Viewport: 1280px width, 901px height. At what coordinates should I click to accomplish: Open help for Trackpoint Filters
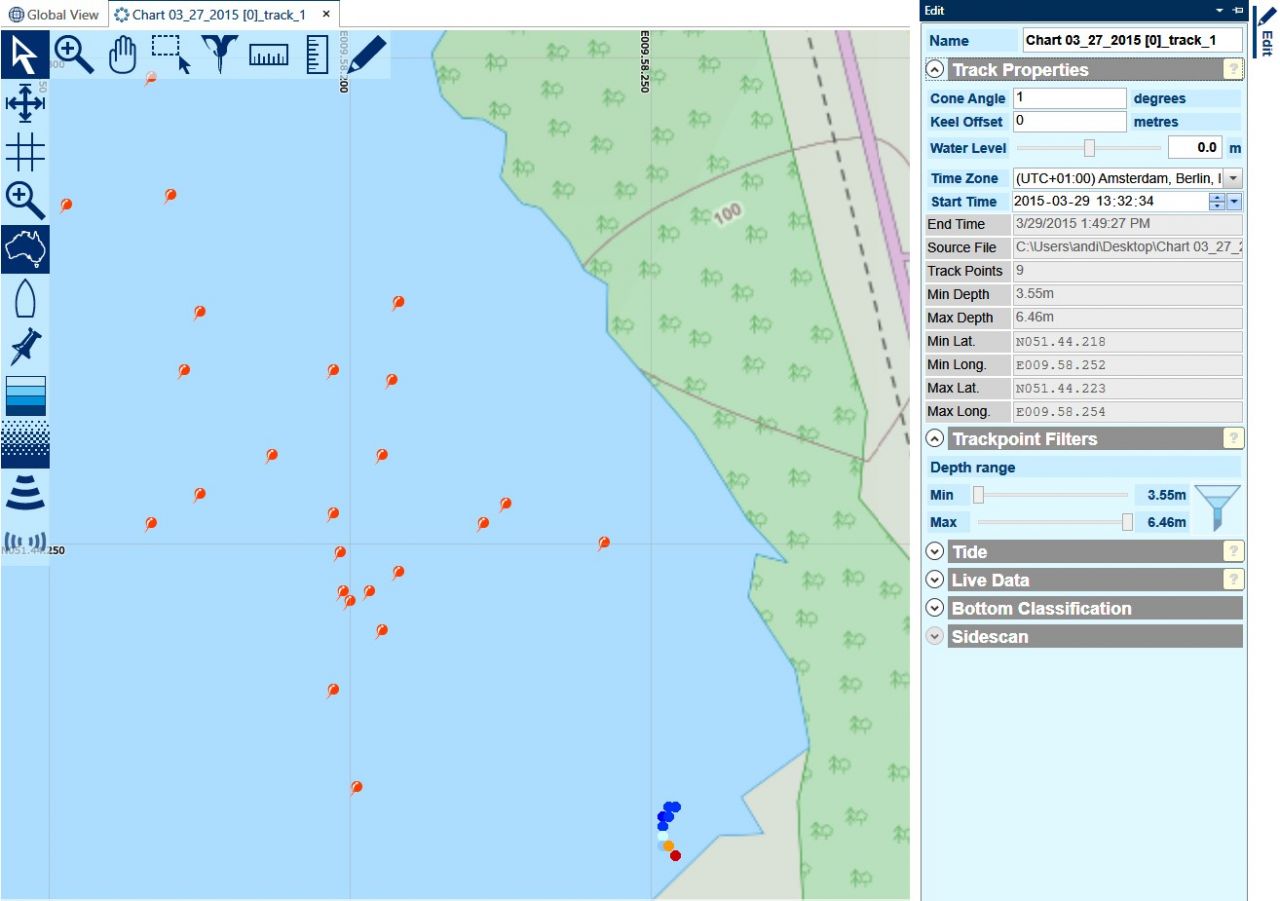(1234, 439)
